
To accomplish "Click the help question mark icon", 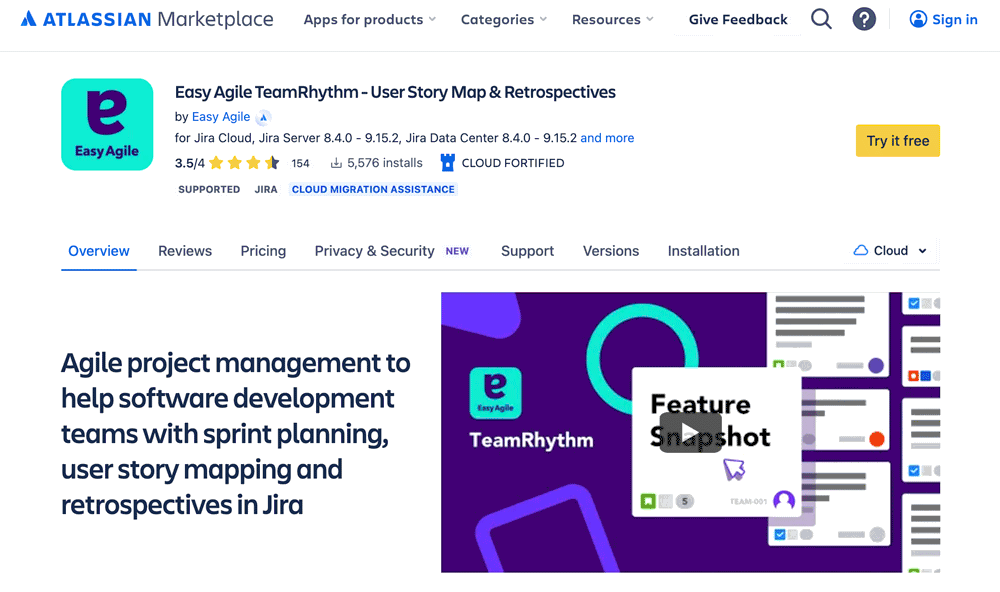I will click(x=864, y=19).
